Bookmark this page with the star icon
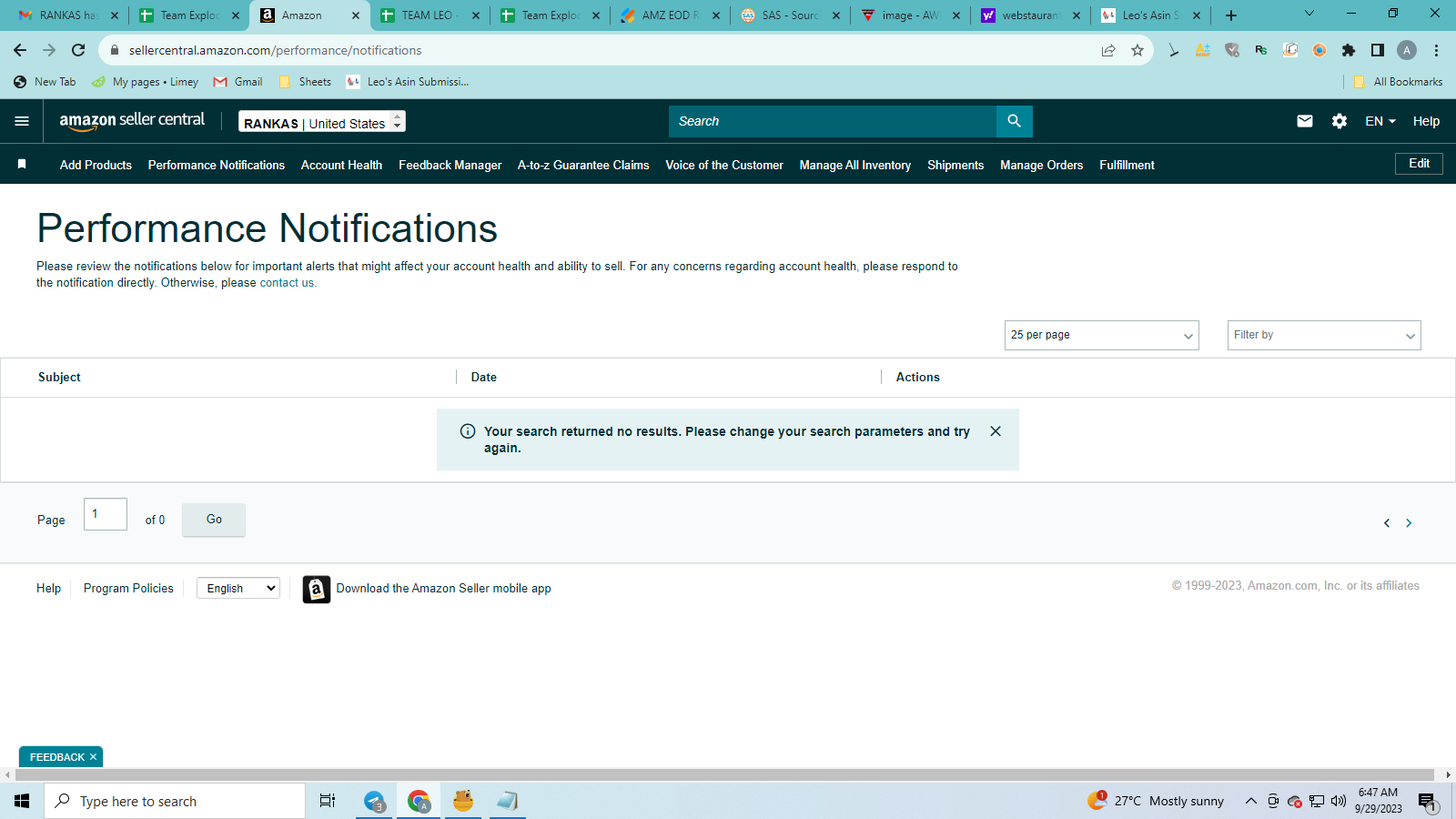 coord(1137,50)
